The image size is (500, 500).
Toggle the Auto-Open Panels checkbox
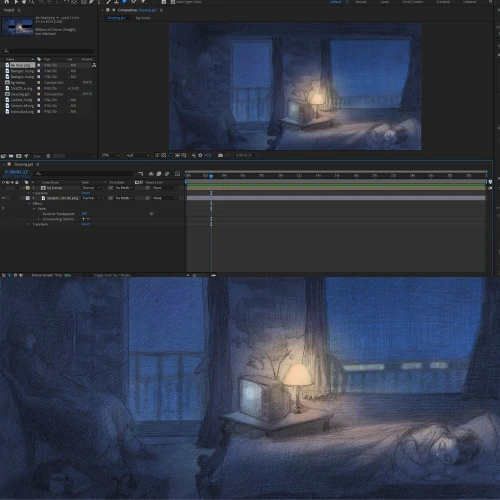coord(173,2)
